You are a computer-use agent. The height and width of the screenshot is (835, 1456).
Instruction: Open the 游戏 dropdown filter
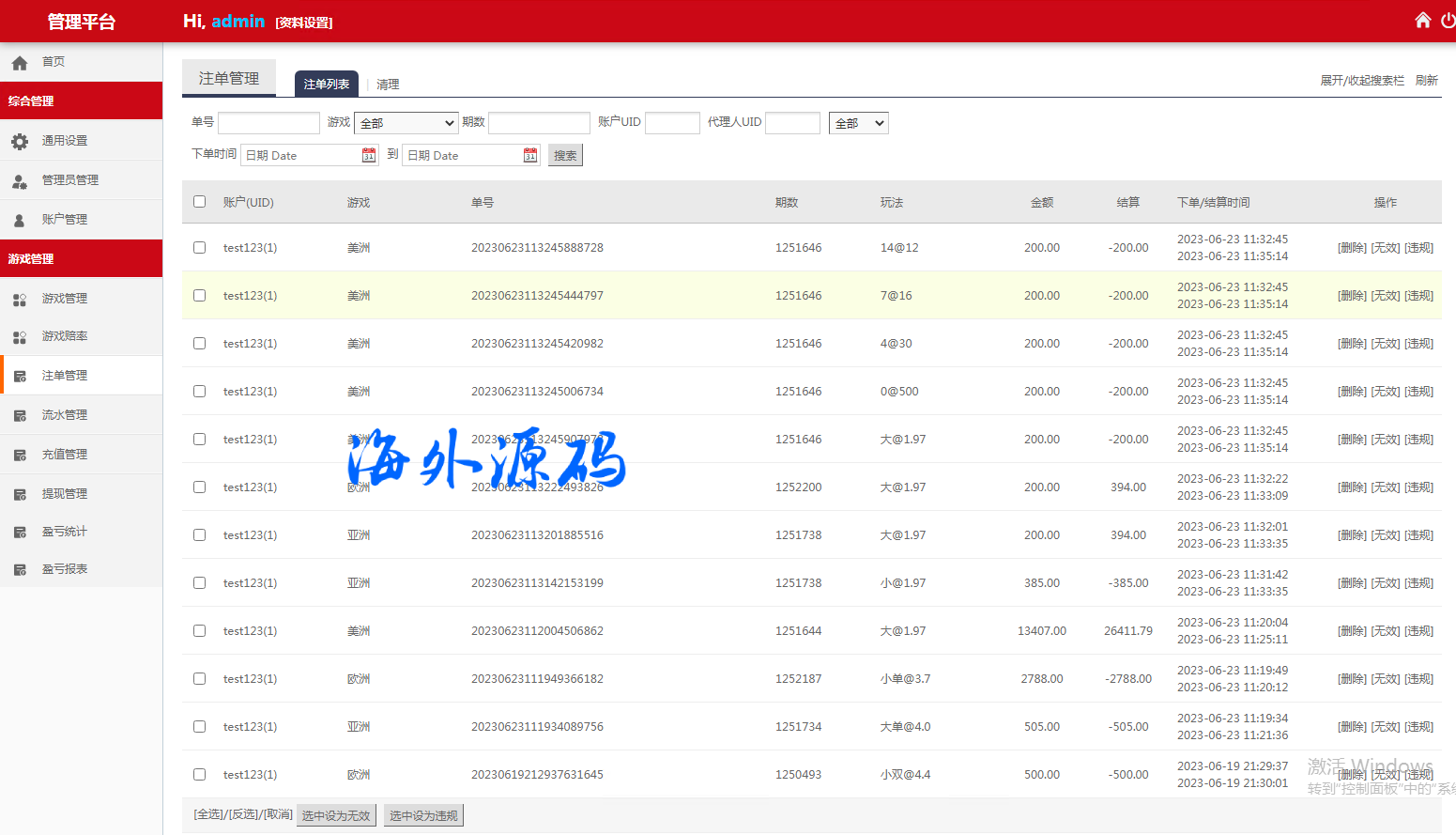[406, 123]
